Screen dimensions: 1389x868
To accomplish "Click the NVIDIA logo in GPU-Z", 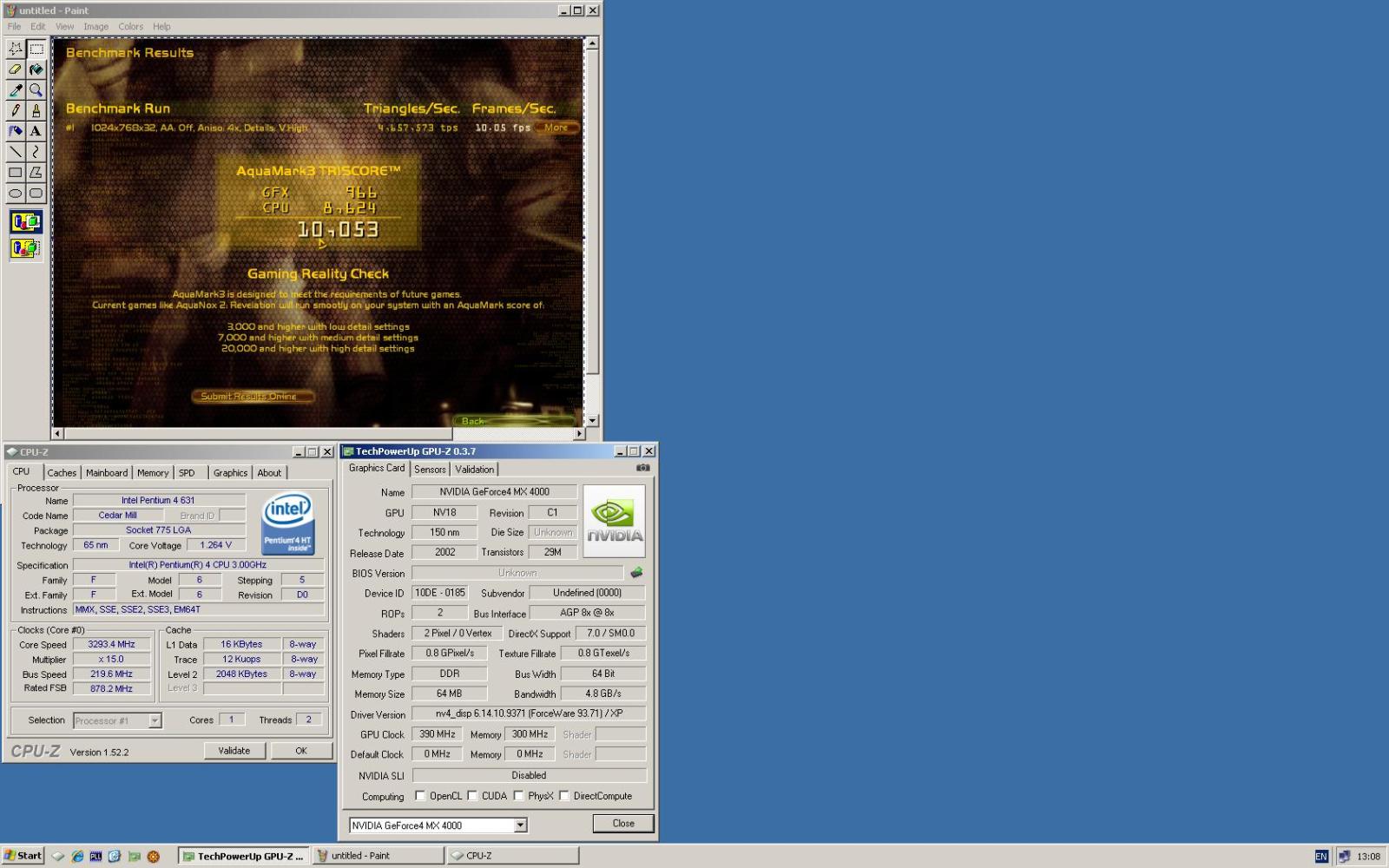I will (x=615, y=521).
